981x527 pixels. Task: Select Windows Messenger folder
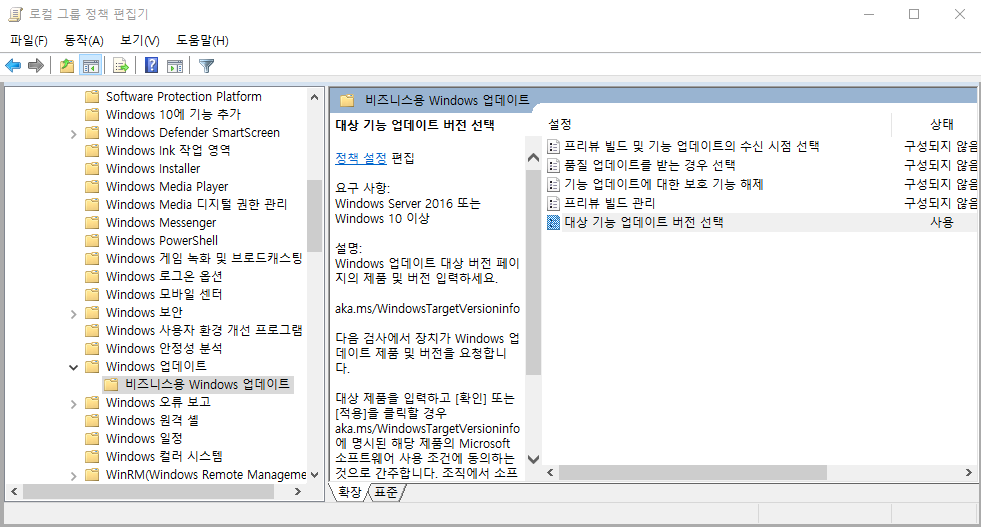[x=161, y=223]
